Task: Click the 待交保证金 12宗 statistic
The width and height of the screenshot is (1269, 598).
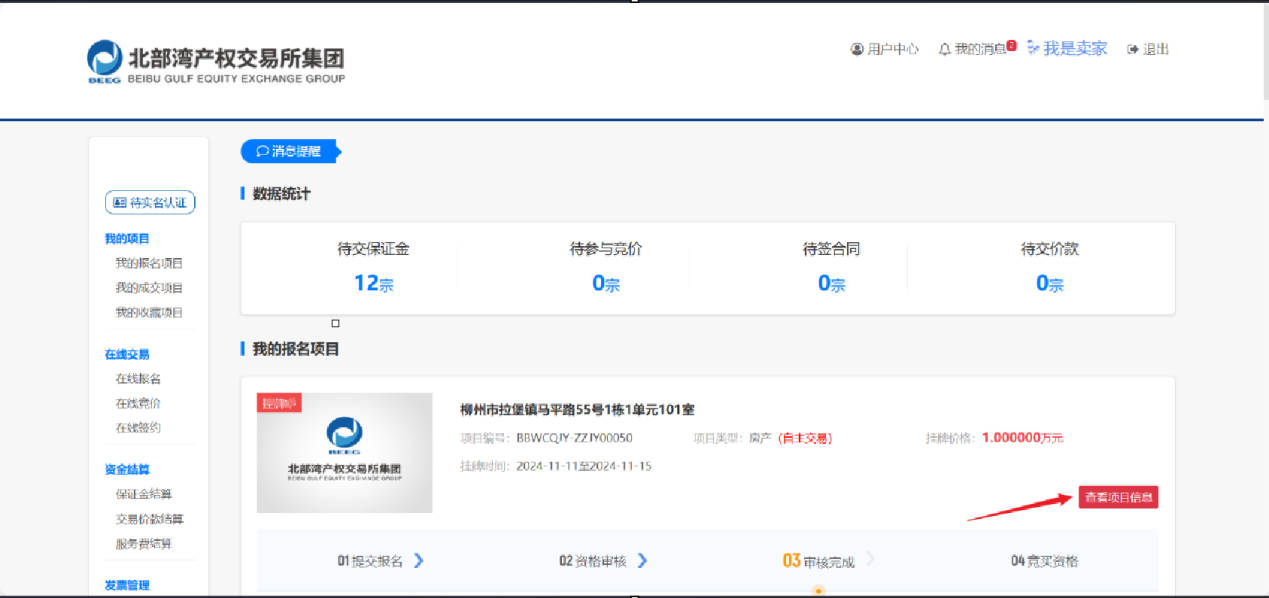Action: click(x=374, y=267)
